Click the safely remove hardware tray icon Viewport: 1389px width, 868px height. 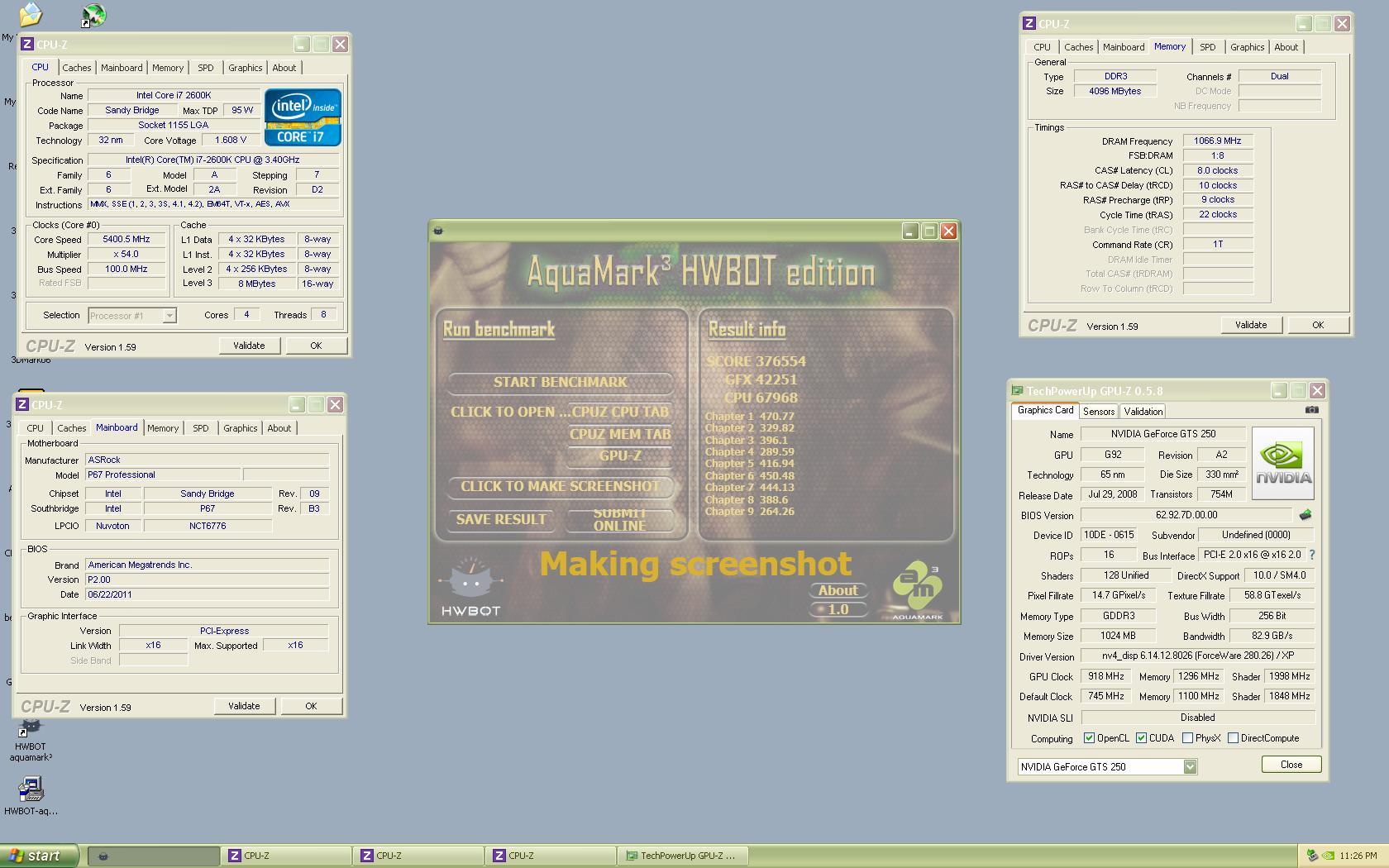coord(1311,856)
